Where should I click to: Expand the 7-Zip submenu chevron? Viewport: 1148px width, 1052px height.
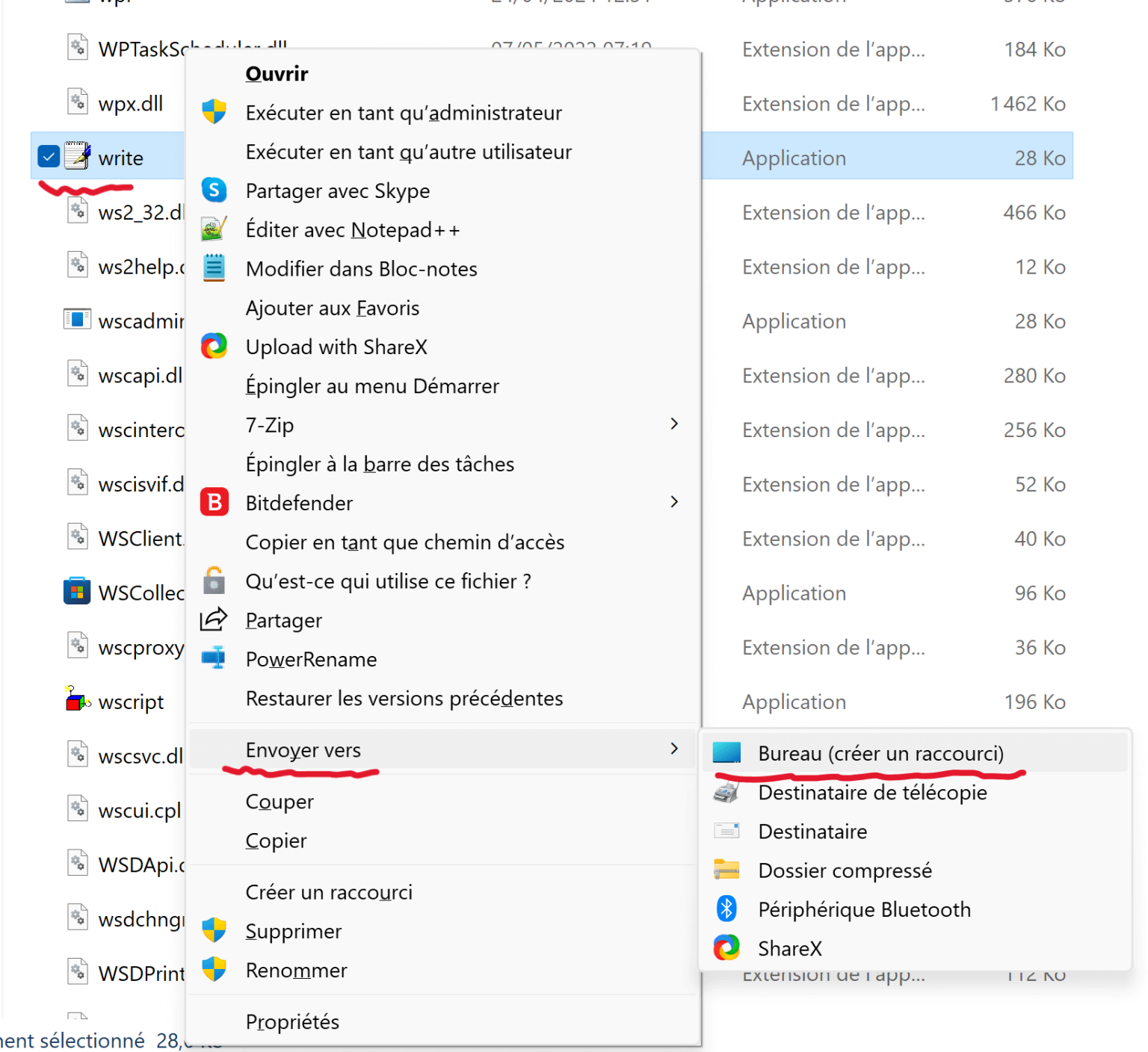(x=674, y=424)
